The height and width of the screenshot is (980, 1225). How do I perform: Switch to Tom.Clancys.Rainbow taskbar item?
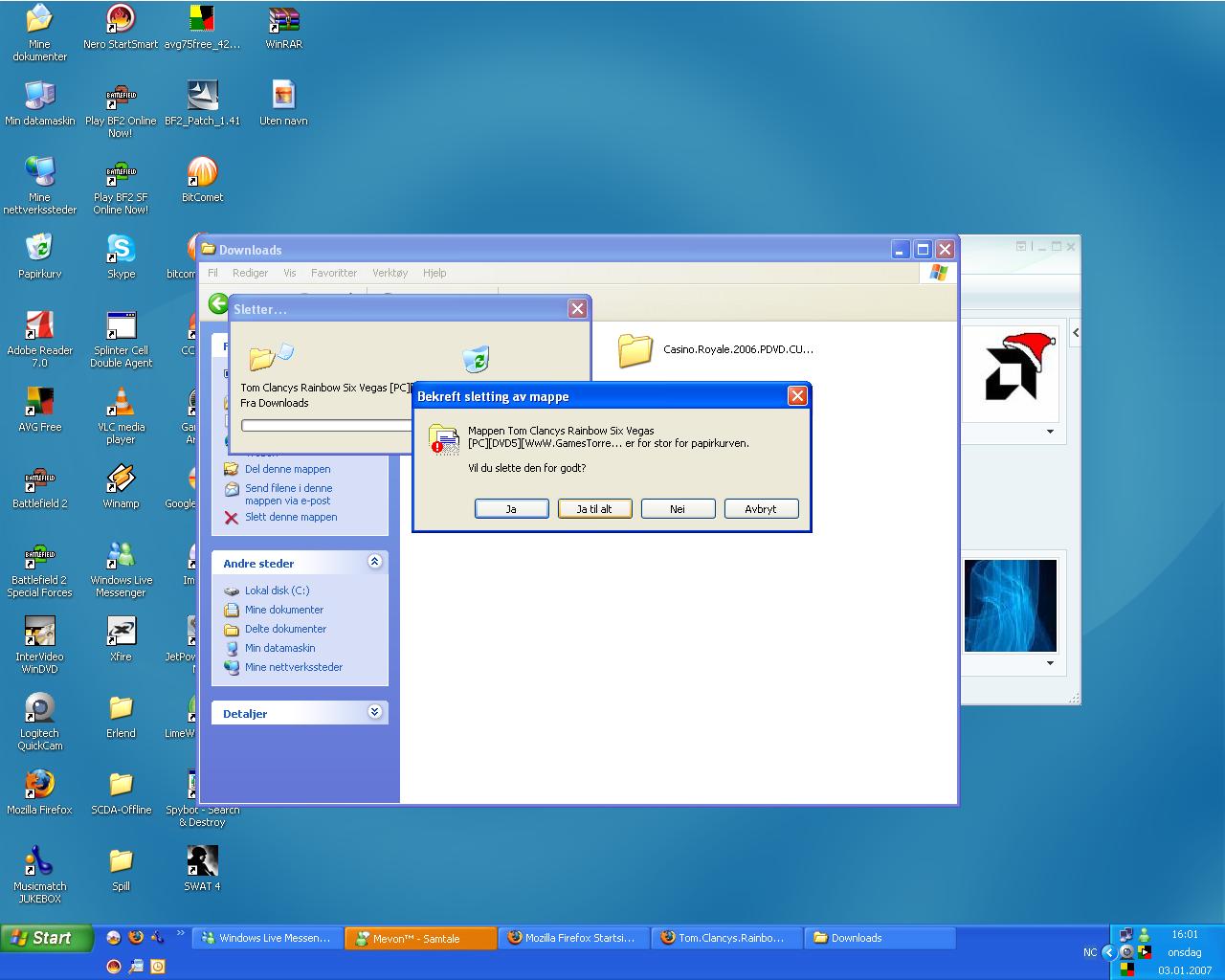pos(726,938)
